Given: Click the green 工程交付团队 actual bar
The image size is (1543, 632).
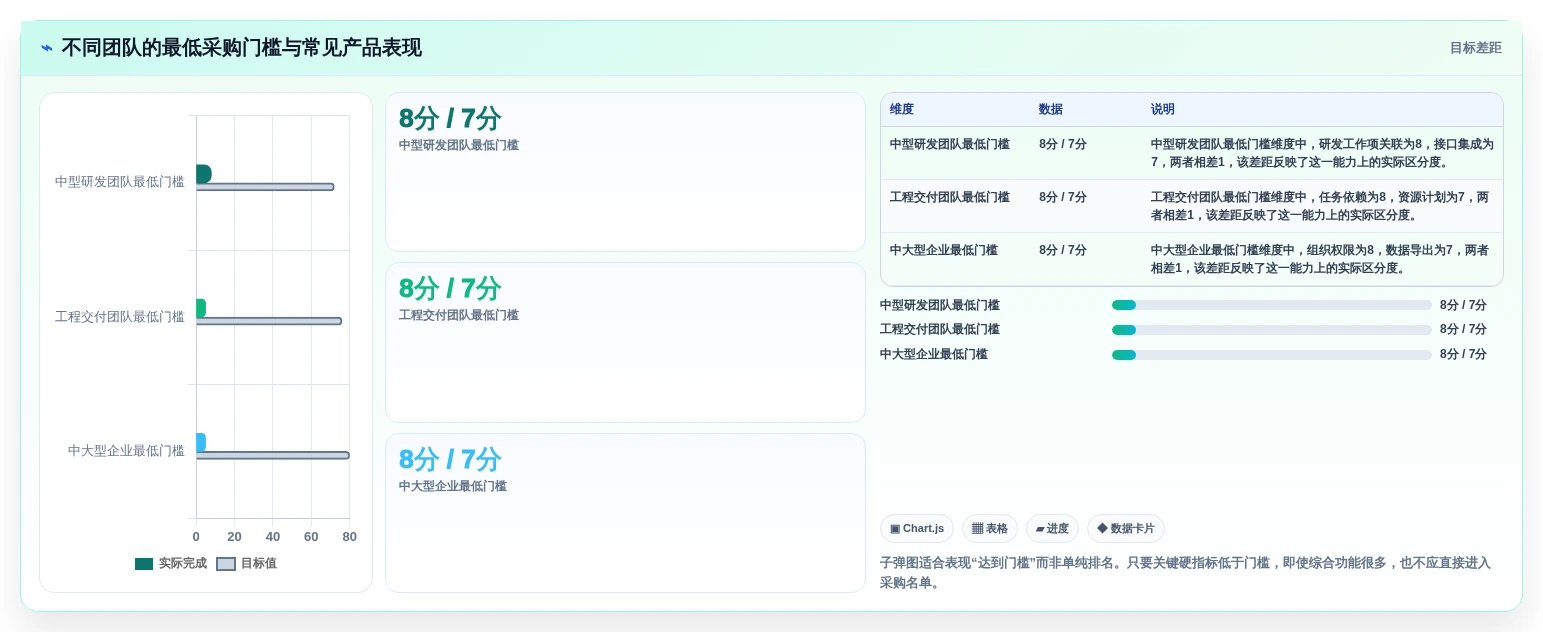Looking at the screenshot, I should [x=201, y=308].
